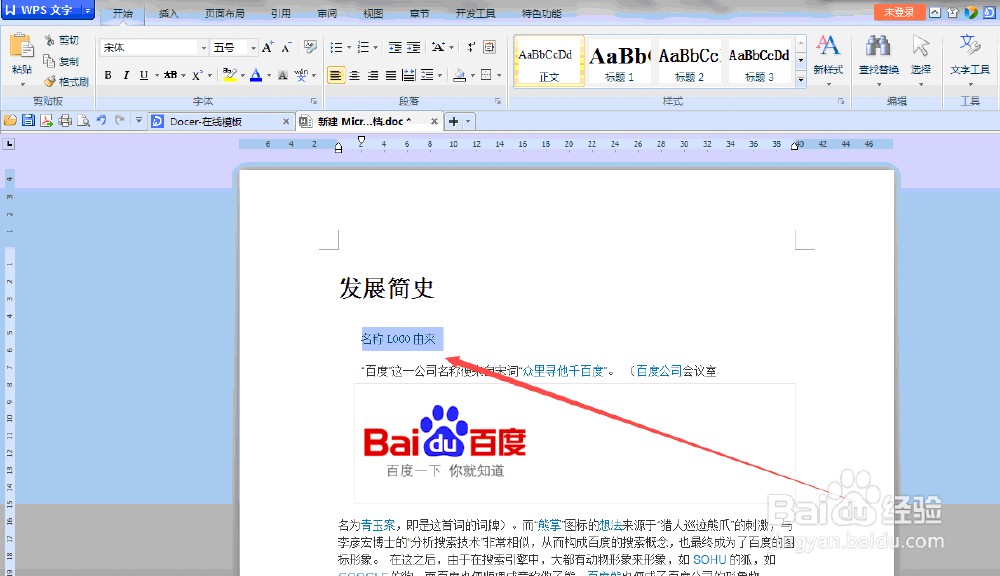The height and width of the screenshot is (576, 1000).
Task: Open the 插入 (Insert) ribbon tab
Action: pos(168,13)
